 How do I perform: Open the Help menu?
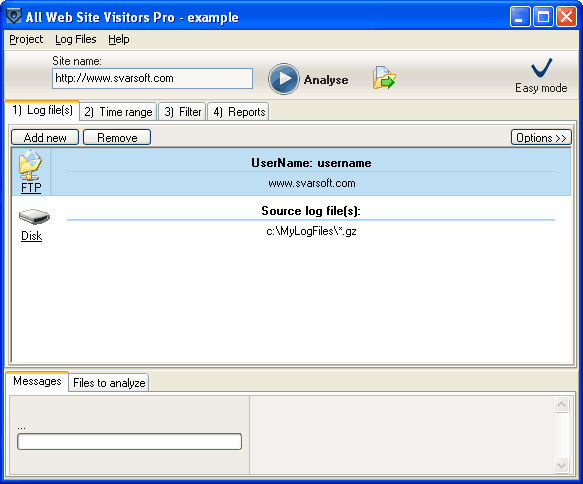point(119,39)
